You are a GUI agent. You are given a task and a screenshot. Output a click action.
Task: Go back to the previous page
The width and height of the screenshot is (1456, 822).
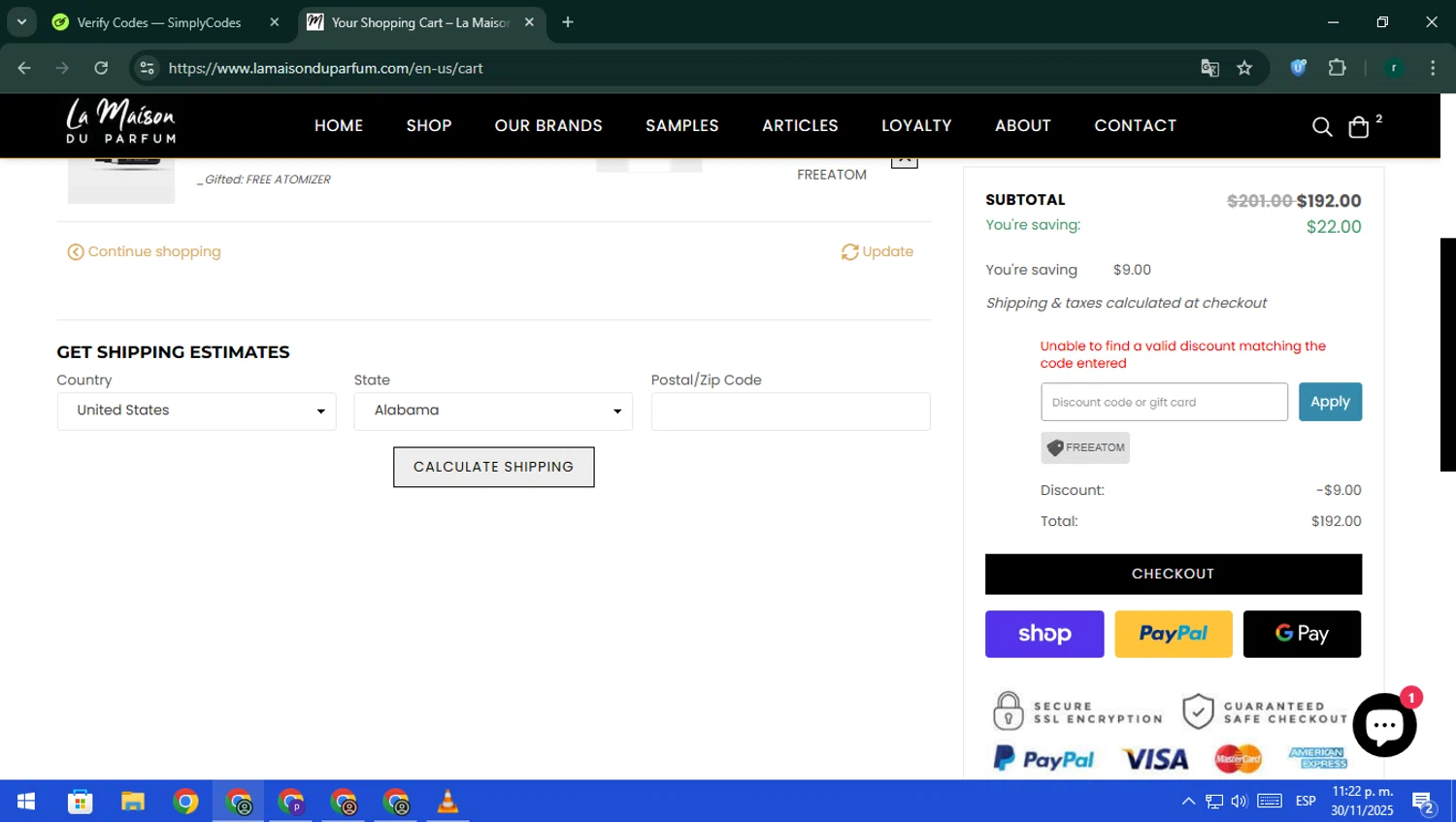coord(24,68)
